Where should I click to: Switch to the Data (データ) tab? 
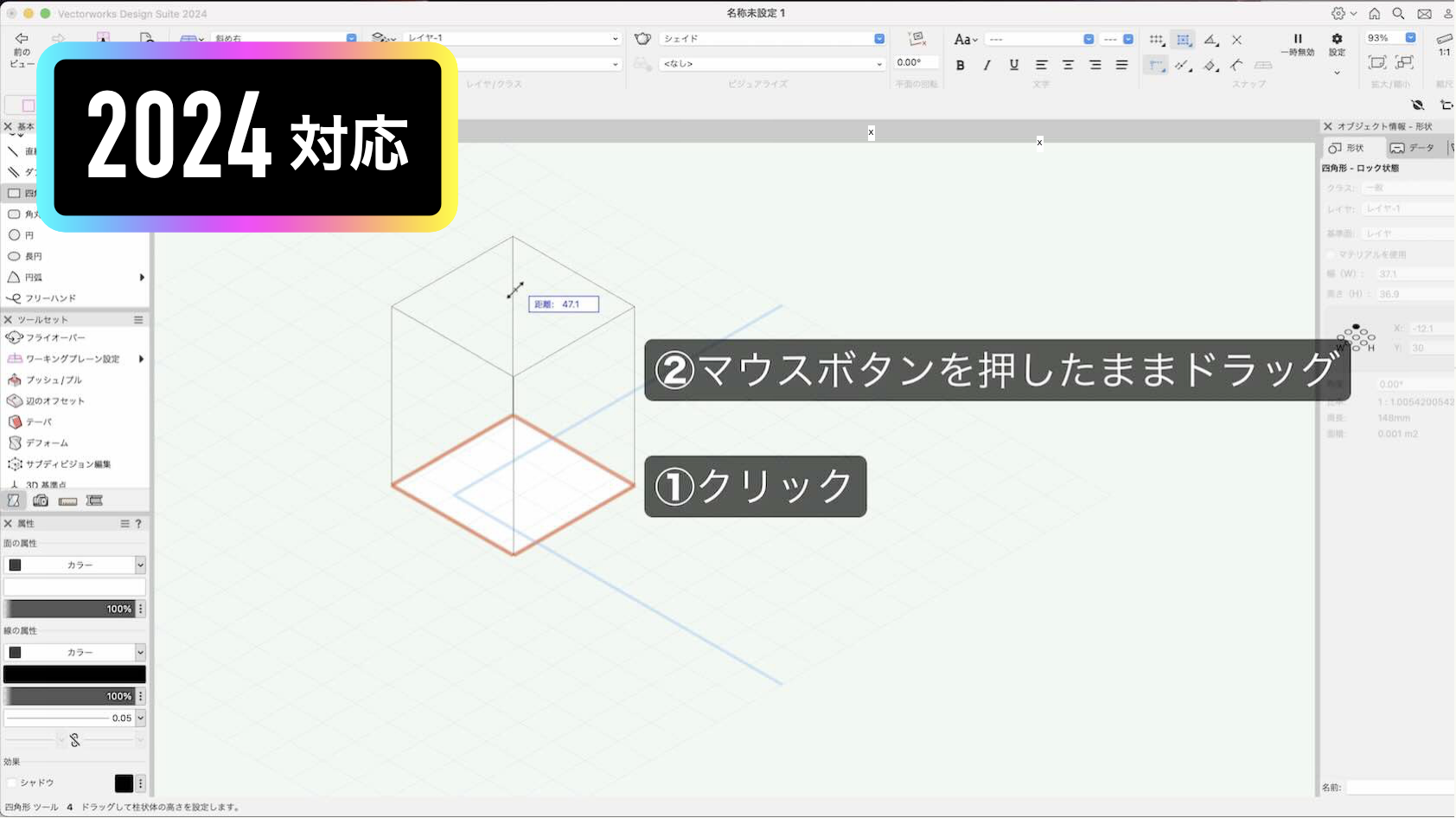(x=1414, y=148)
